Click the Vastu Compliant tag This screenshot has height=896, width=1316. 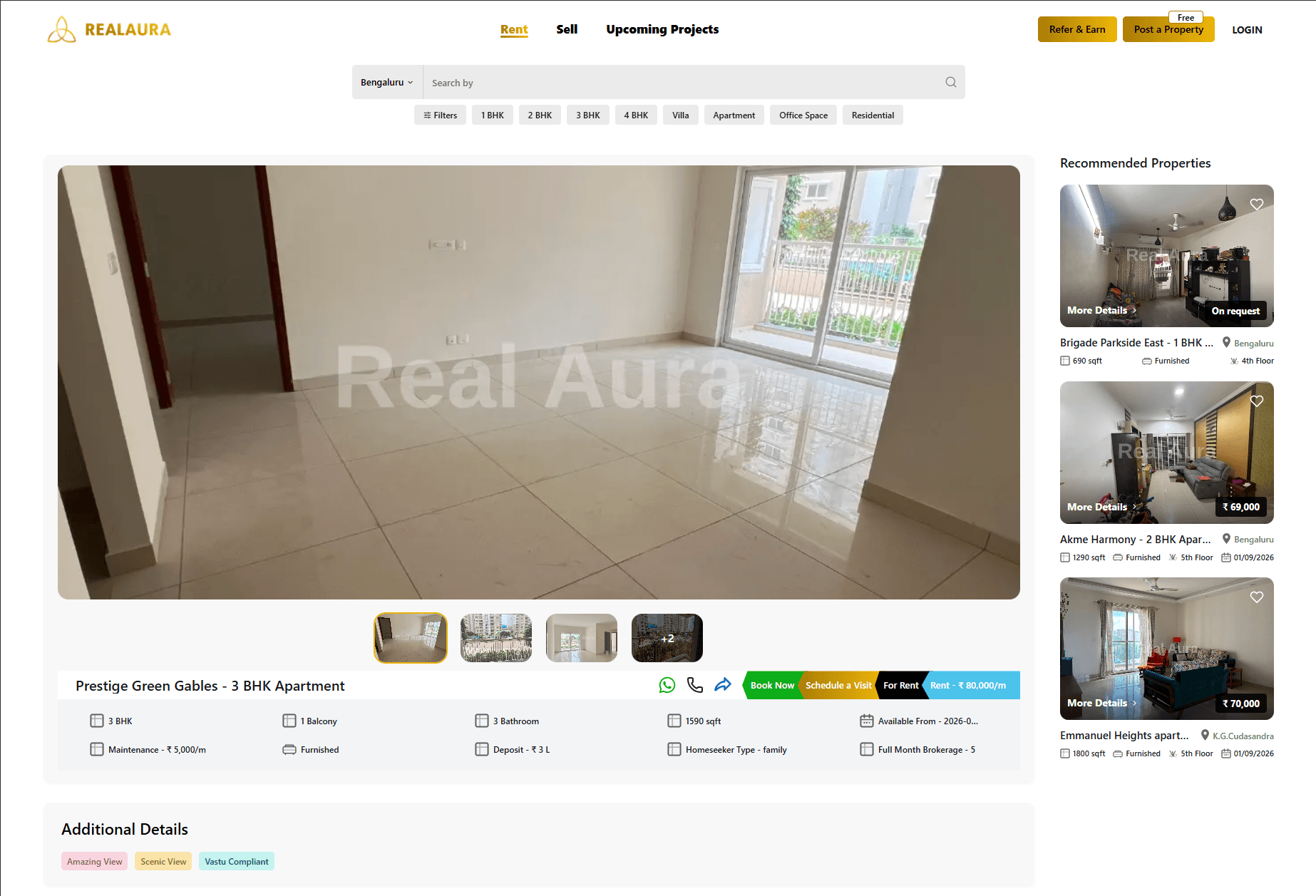237,861
